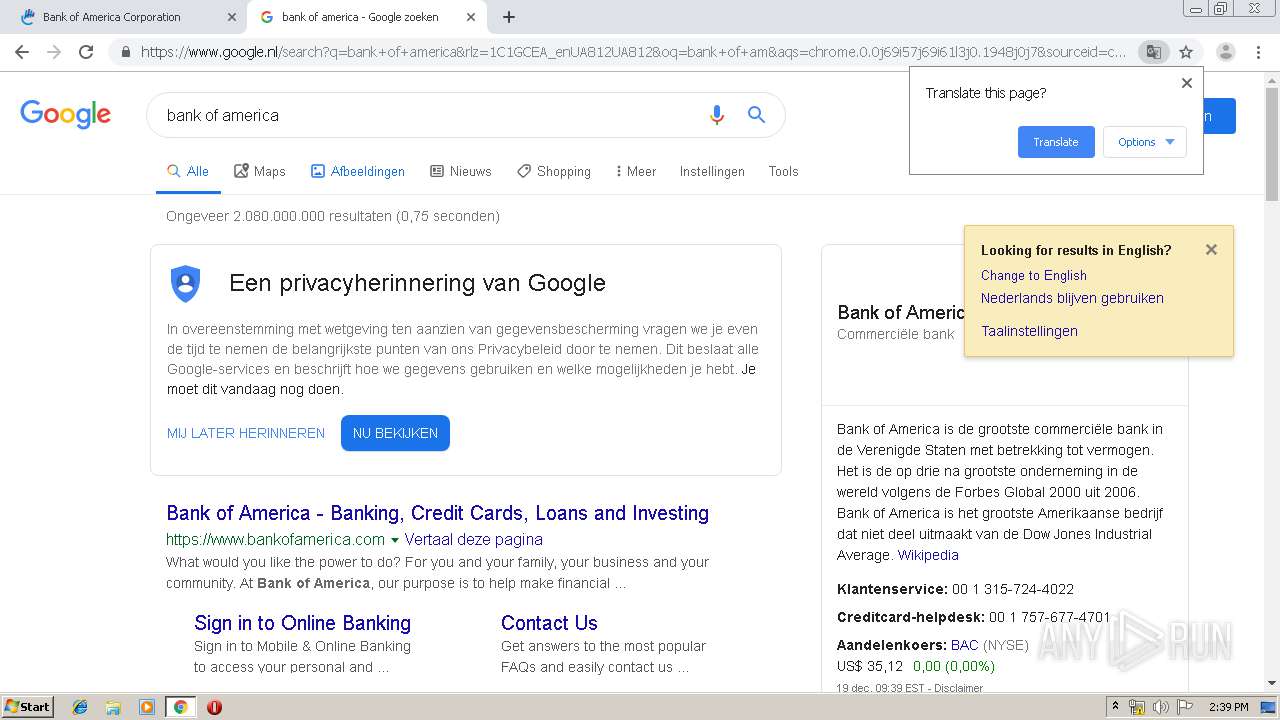Click the Google logo
This screenshot has height=720, width=1280.
point(65,114)
